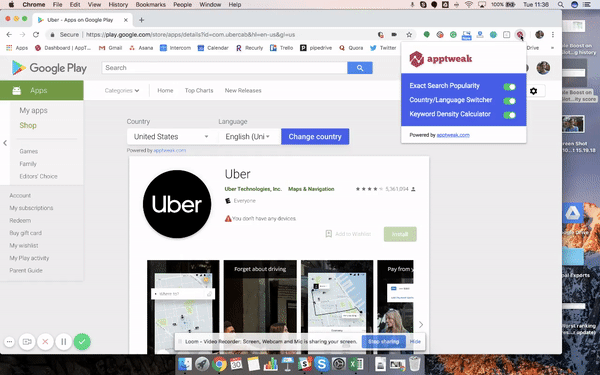Click the Change country button
The height and width of the screenshot is (375, 600).
click(x=315, y=137)
